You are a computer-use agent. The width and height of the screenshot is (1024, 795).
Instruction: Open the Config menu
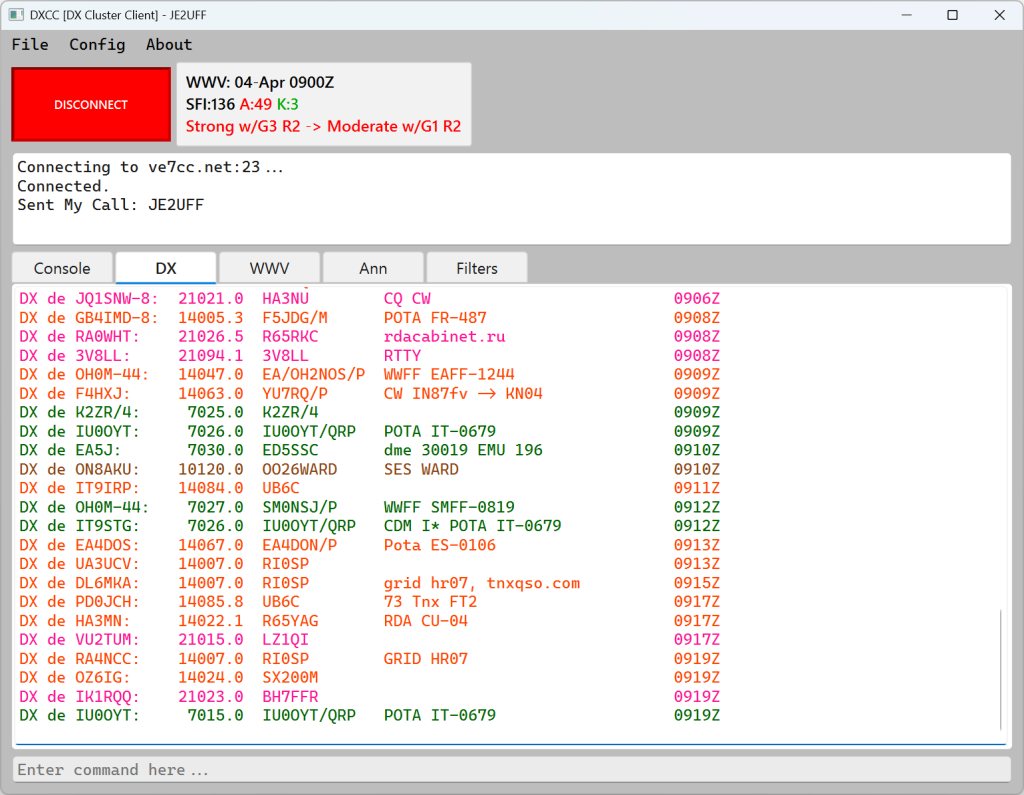pyautogui.click(x=97, y=44)
